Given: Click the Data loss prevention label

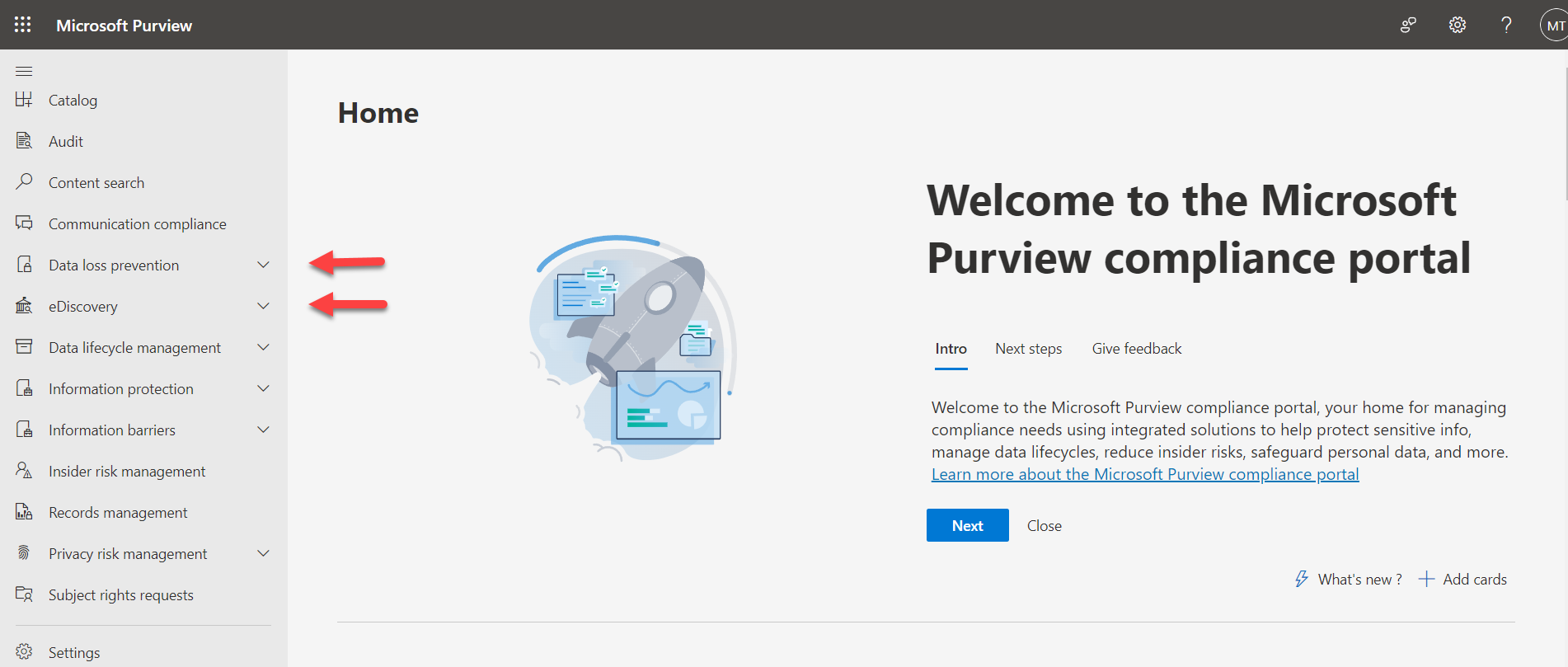Looking at the screenshot, I should 114,265.
